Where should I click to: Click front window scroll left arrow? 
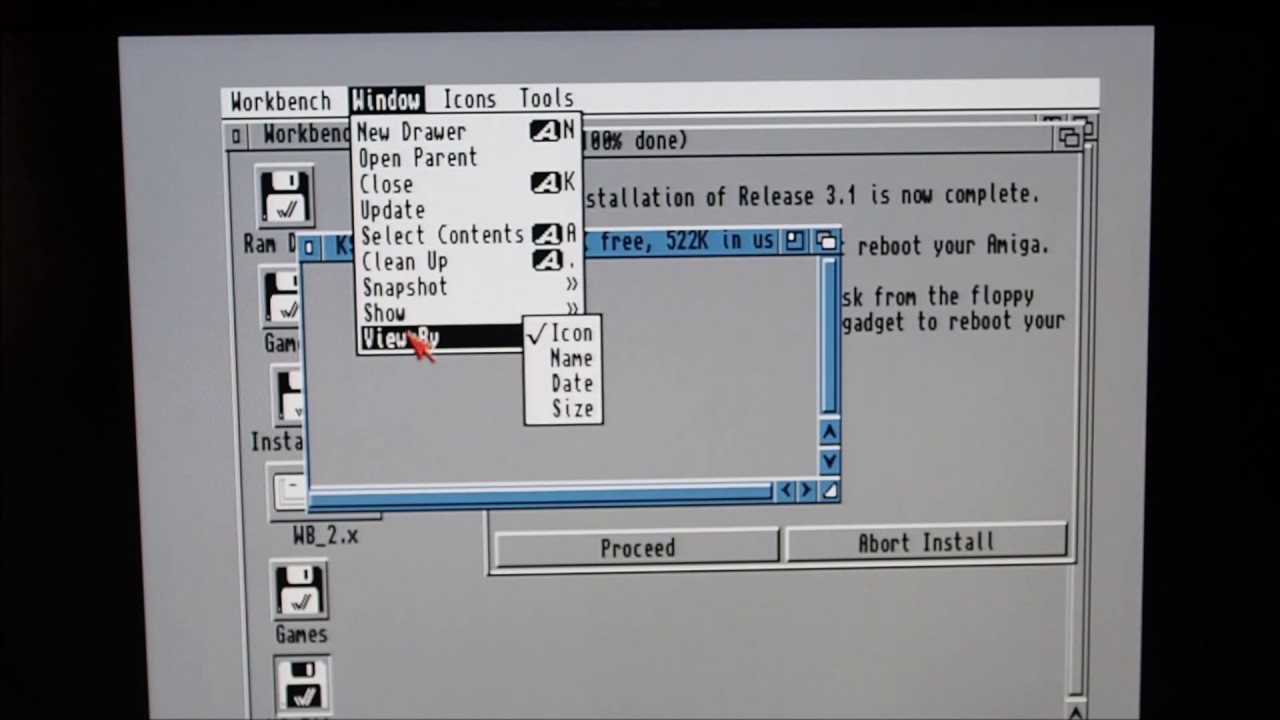coord(785,490)
